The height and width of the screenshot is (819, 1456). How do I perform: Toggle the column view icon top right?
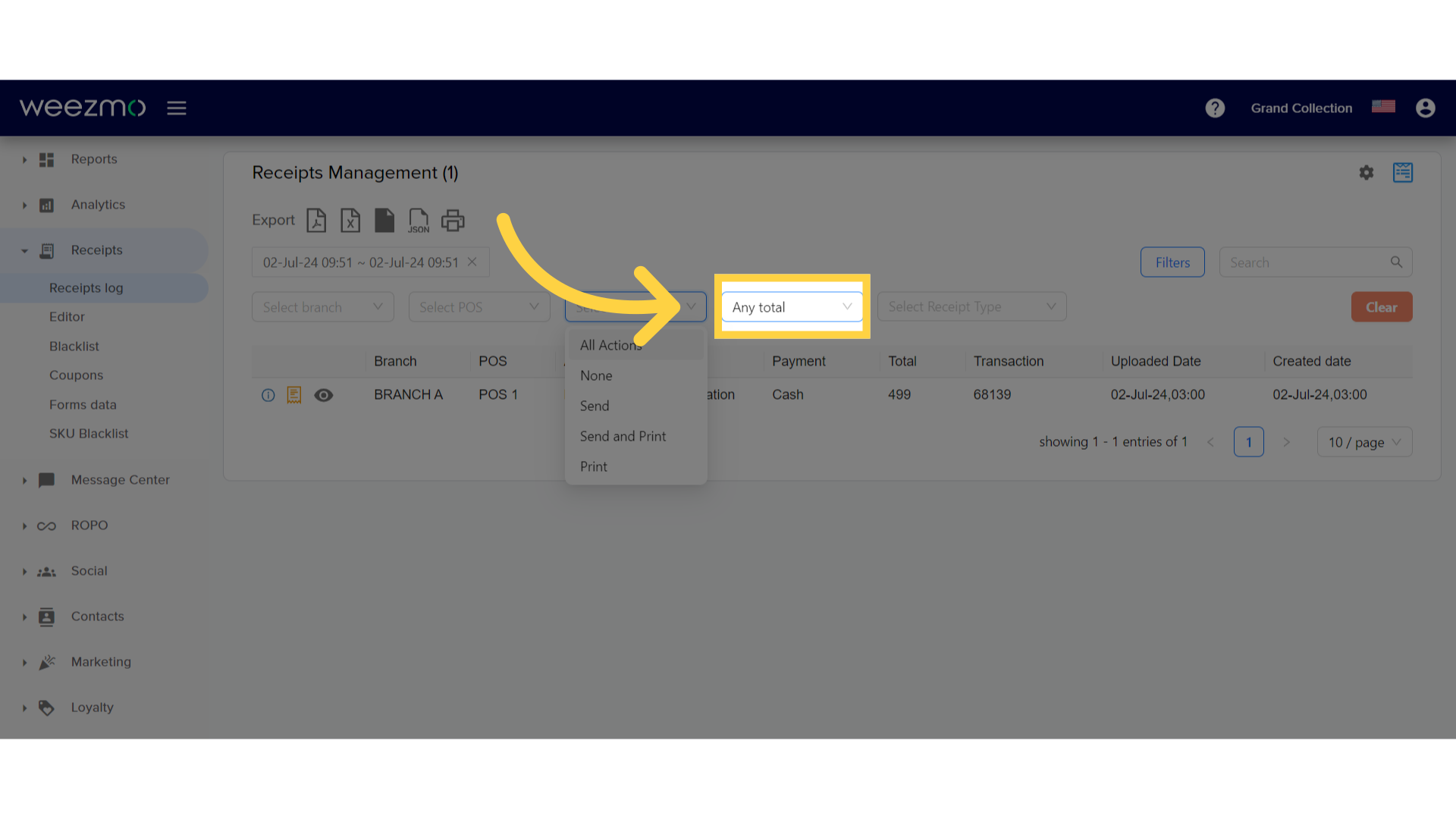1403,172
